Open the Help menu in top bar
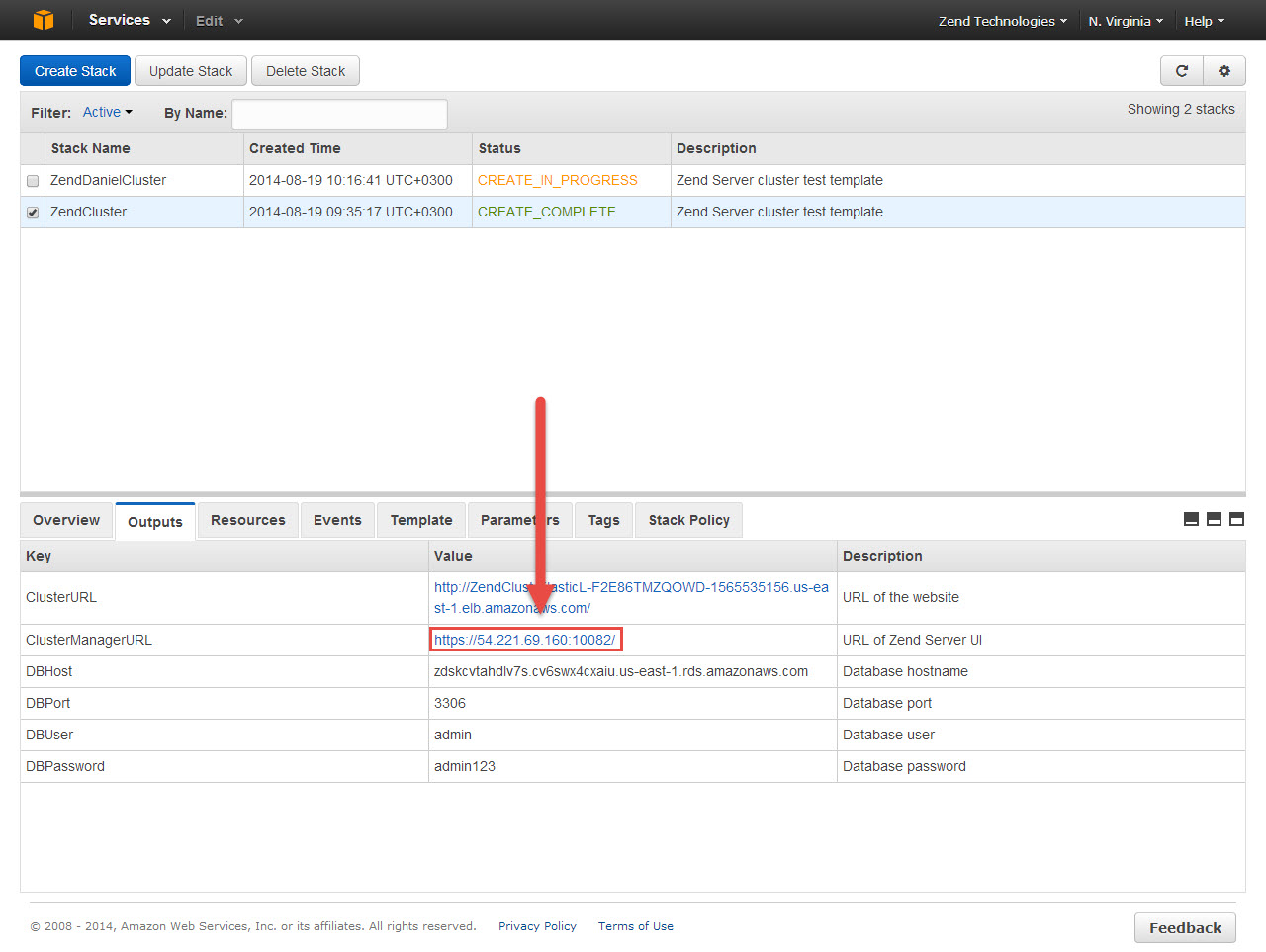 pyautogui.click(x=1204, y=21)
